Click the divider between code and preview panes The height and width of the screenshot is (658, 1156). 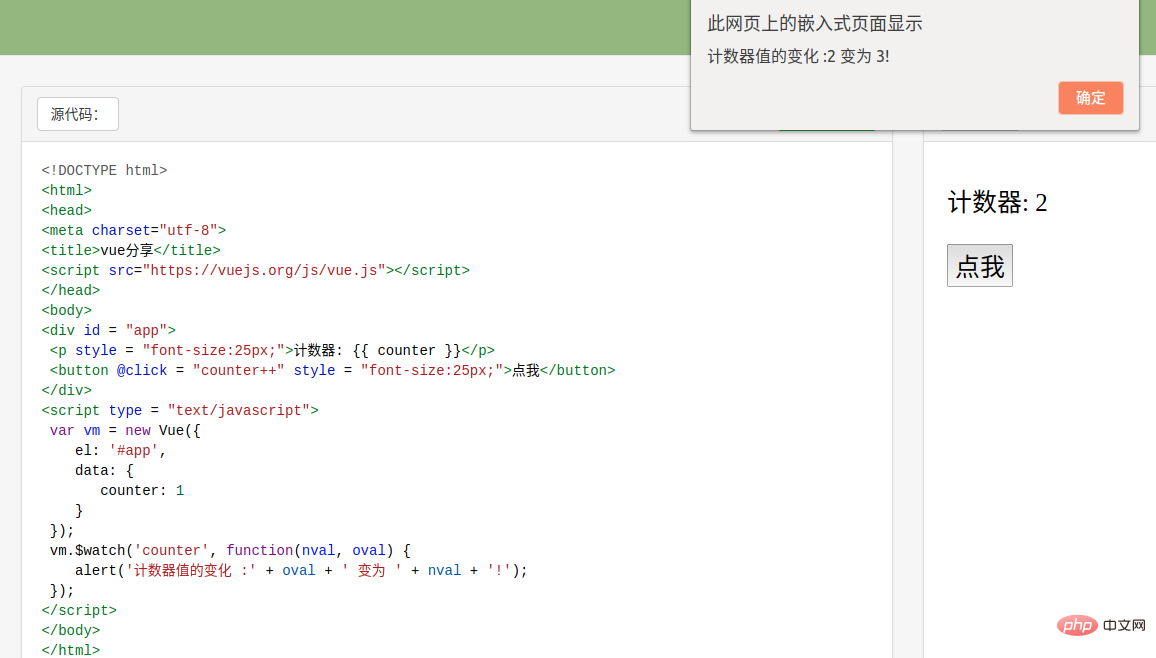point(908,400)
